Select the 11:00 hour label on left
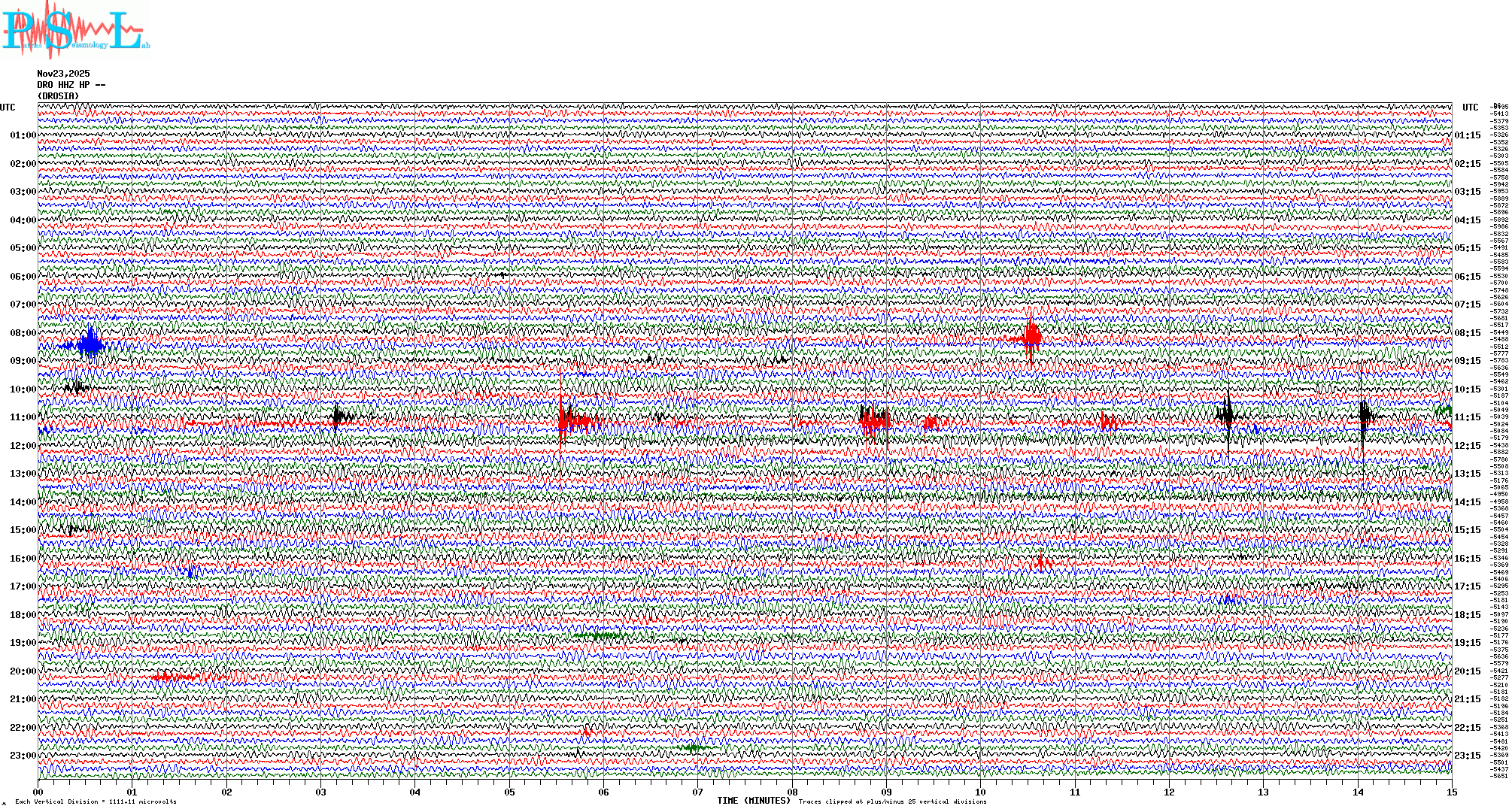The image size is (1512, 812). 23,417
